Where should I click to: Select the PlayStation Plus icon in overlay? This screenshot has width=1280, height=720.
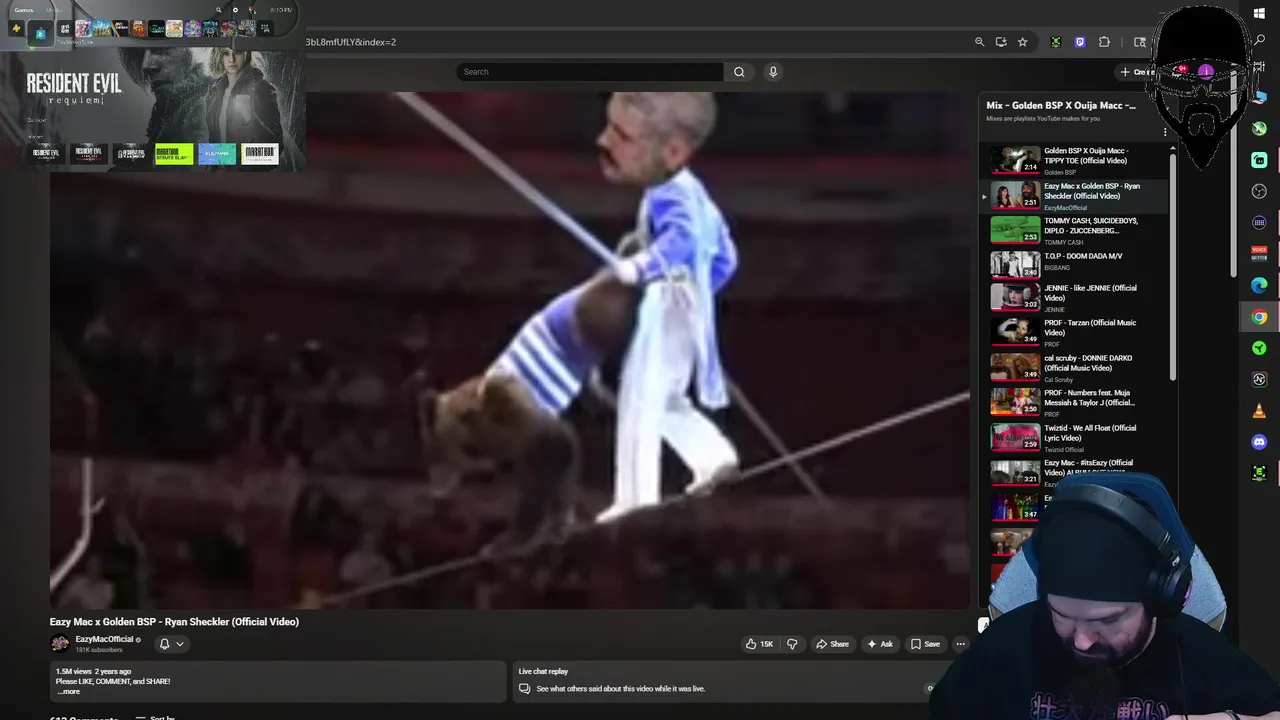click(x=16, y=29)
